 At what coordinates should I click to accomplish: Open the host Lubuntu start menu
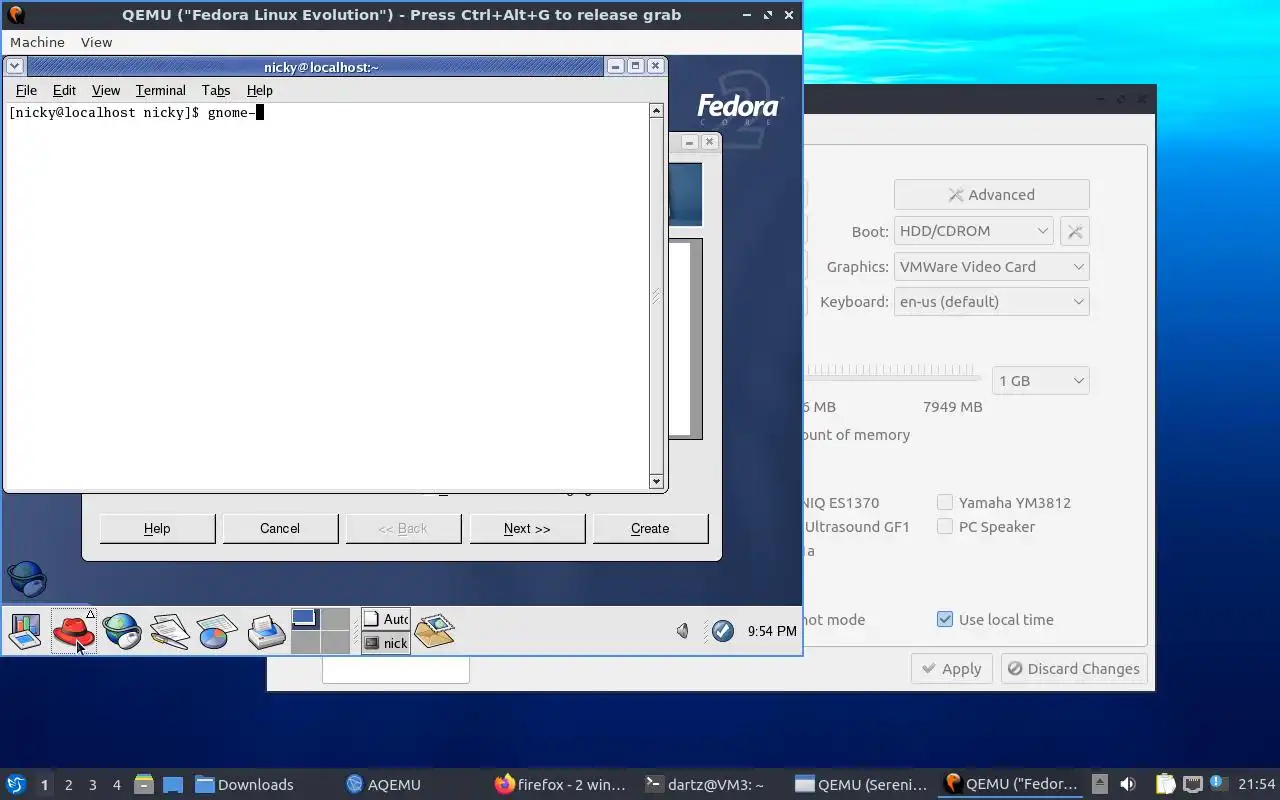tap(15, 784)
